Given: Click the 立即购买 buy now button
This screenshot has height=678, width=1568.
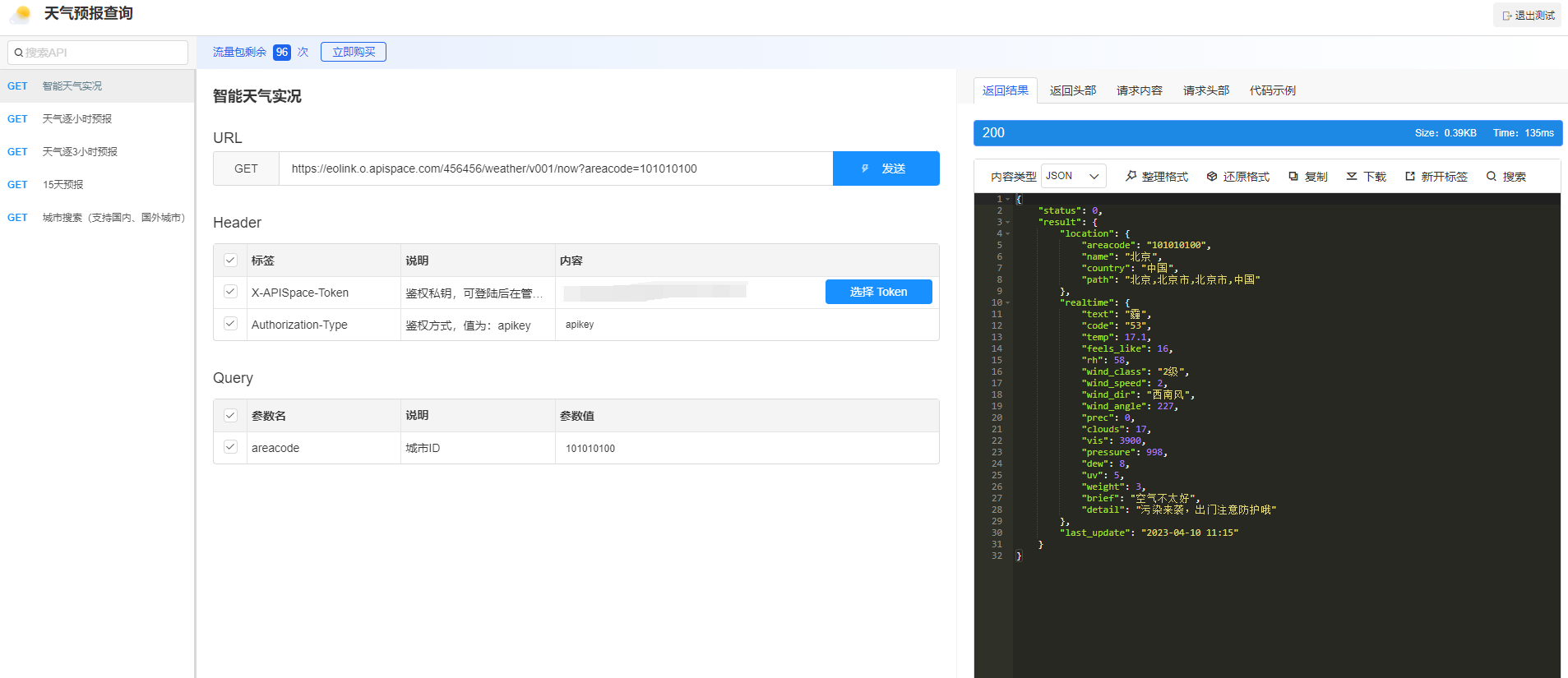Looking at the screenshot, I should point(354,52).
